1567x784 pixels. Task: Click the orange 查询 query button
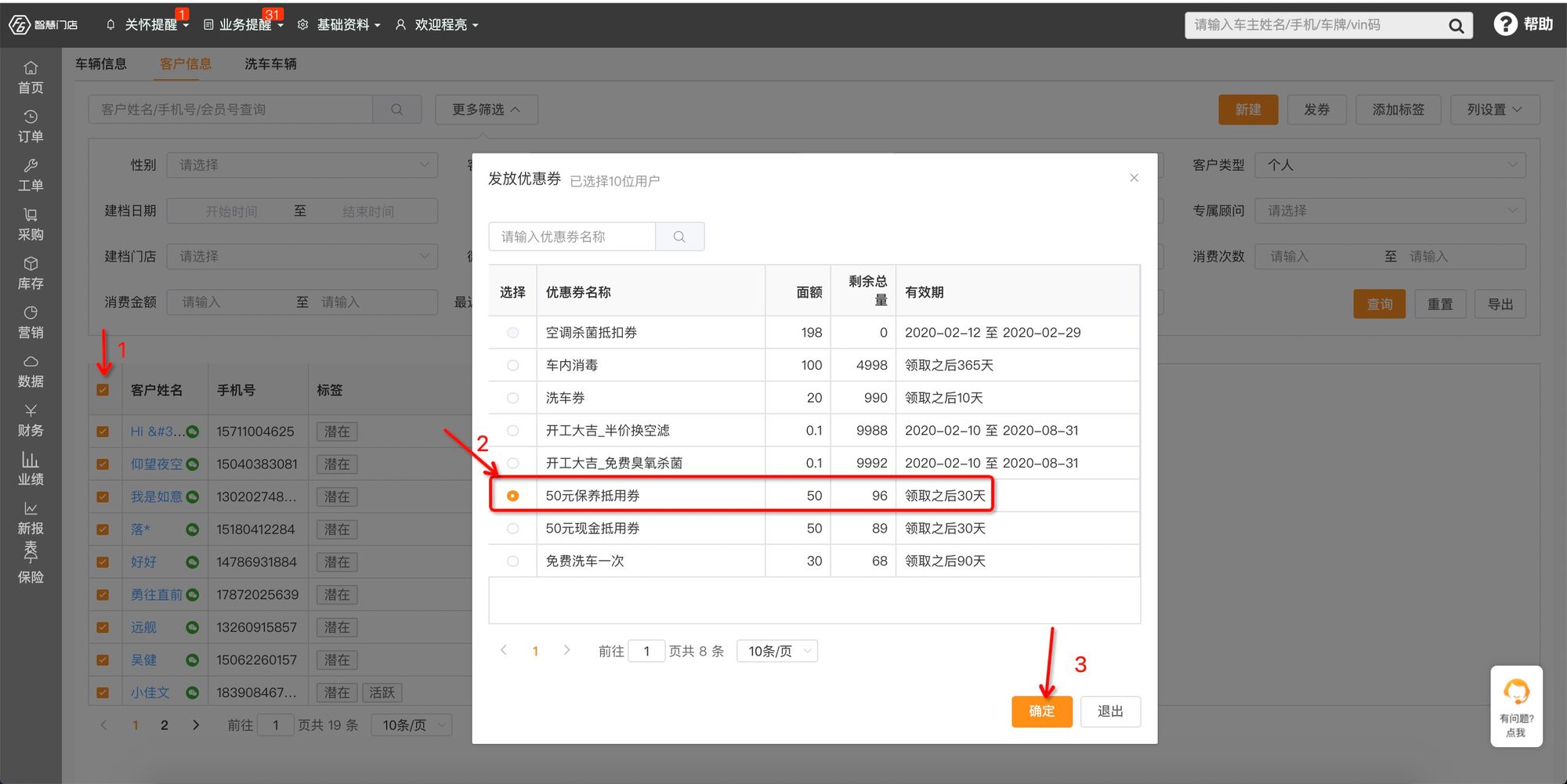pyautogui.click(x=1380, y=304)
